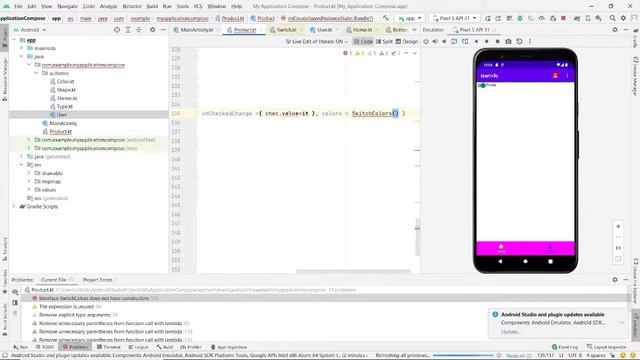Toggle Live Edit of literals dropdown

[x=316, y=42]
